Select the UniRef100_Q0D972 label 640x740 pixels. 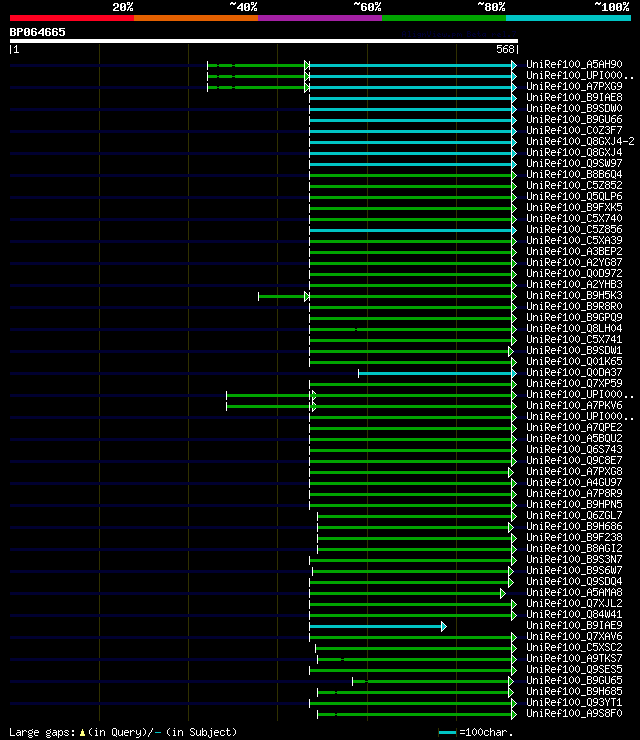[574, 273]
